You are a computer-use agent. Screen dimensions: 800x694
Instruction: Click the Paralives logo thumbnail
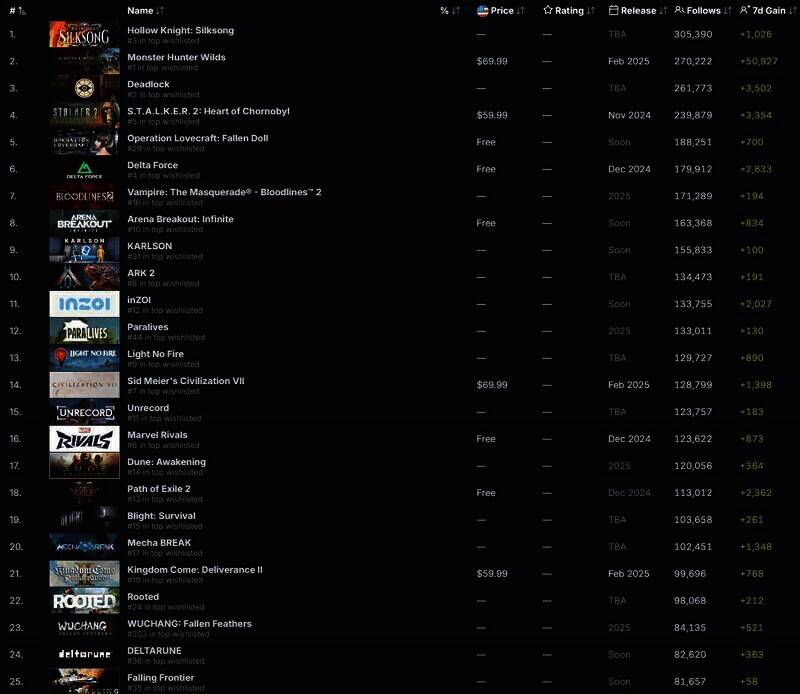tap(84, 331)
